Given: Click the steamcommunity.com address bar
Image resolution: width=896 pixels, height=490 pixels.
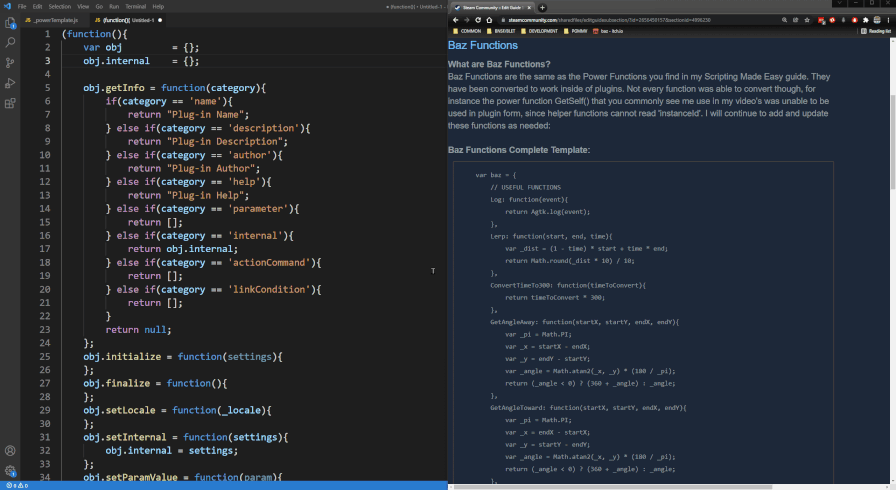Looking at the screenshot, I should pyautogui.click(x=640, y=20).
